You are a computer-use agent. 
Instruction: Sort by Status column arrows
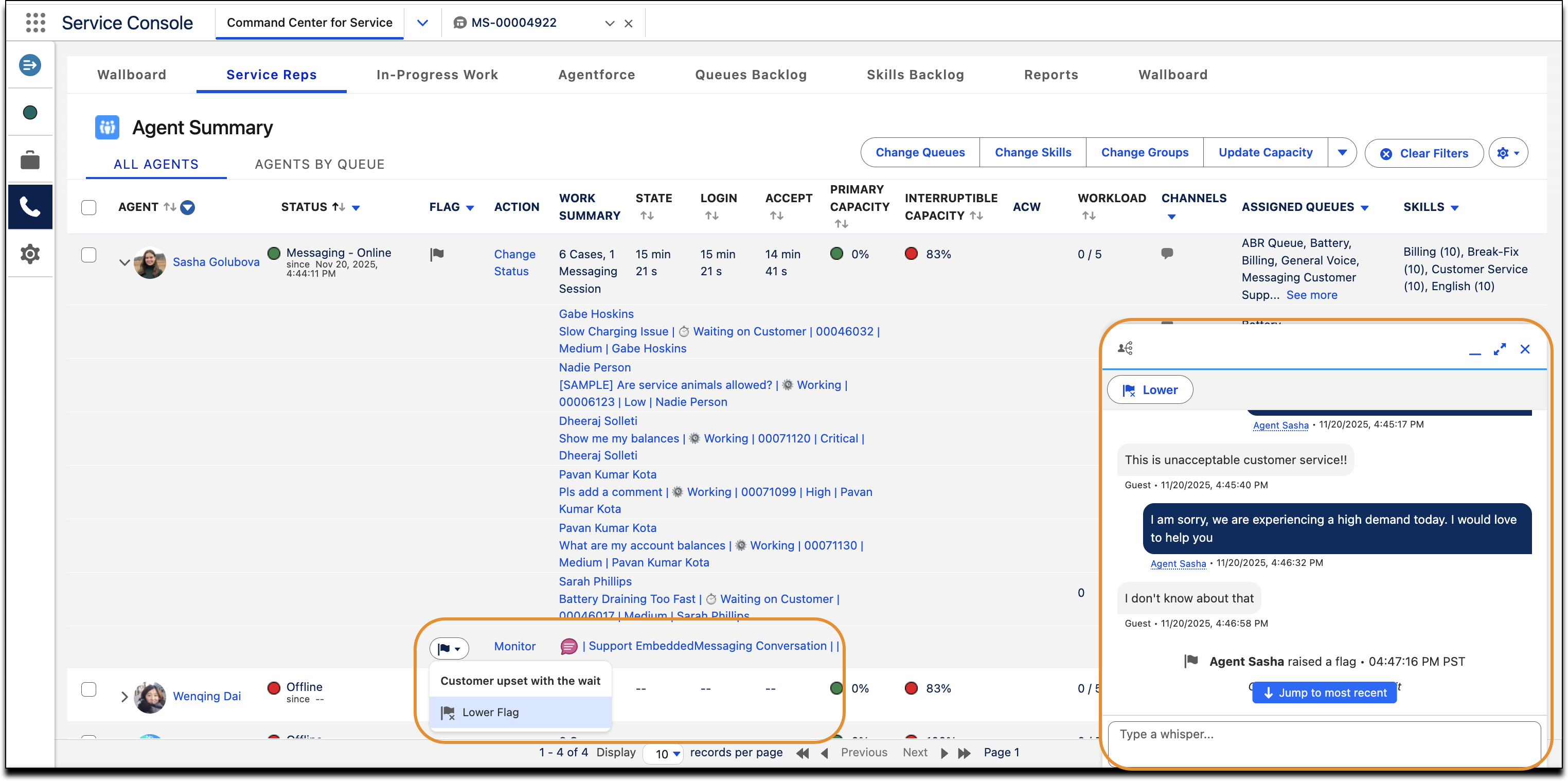point(338,207)
